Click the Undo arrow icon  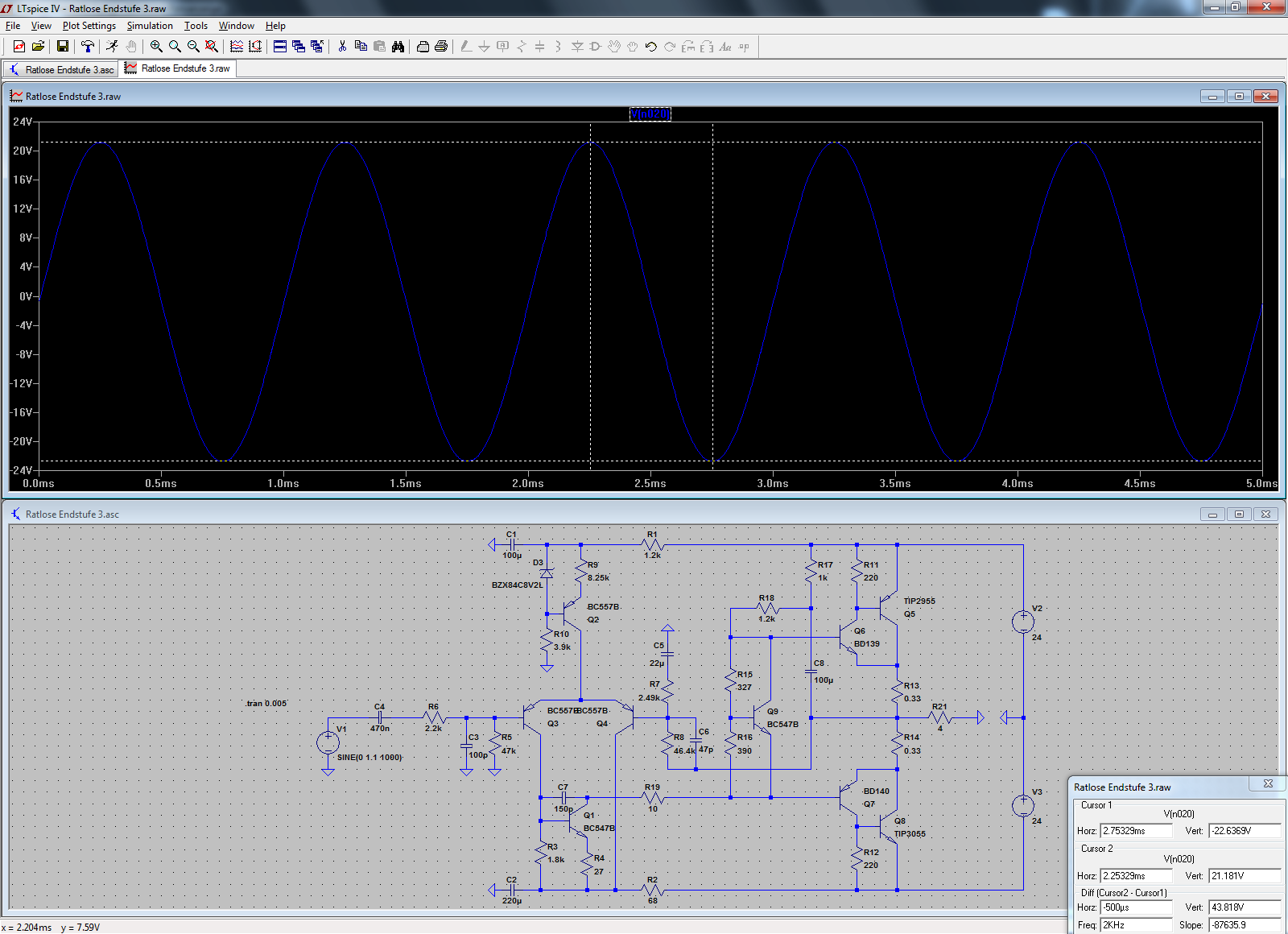click(651, 47)
